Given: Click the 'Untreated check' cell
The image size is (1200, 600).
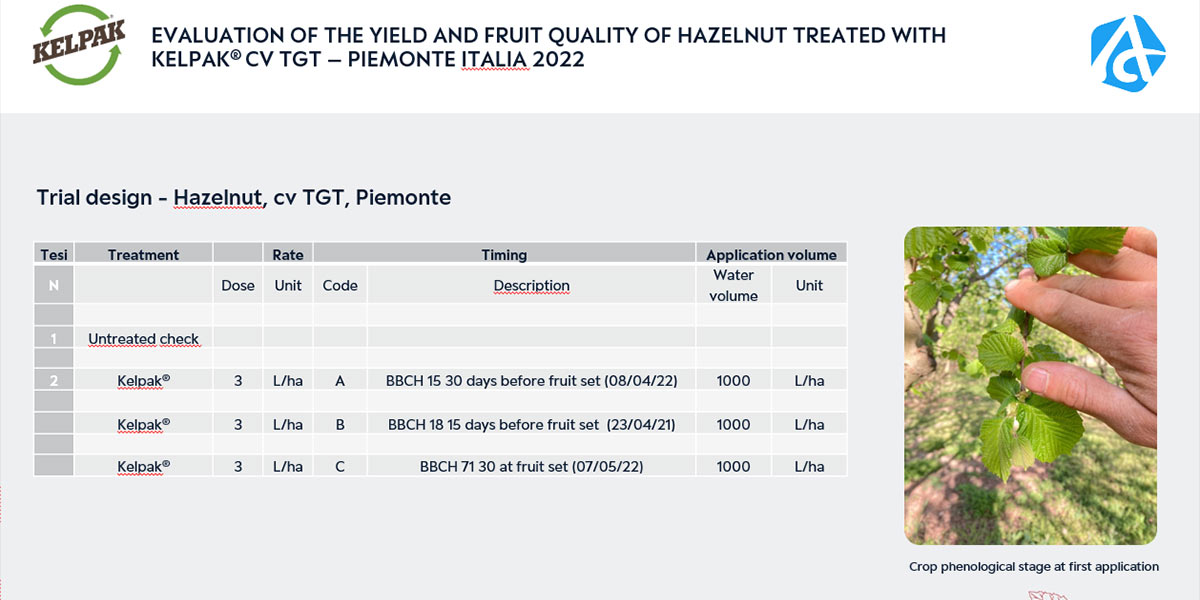Looking at the screenshot, I should tap(143, 339).
